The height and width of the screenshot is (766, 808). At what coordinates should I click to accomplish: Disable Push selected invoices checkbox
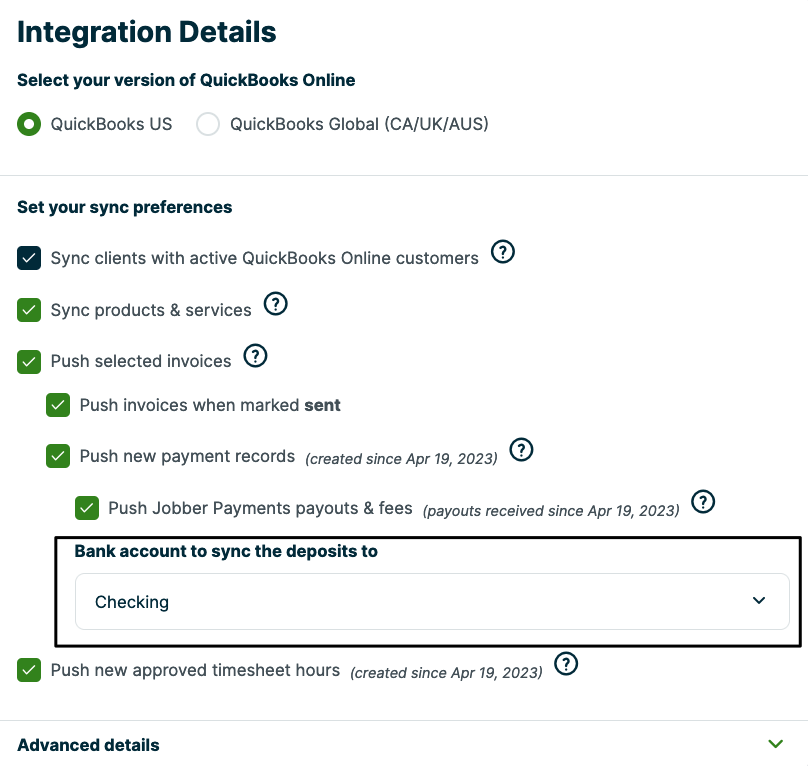point(29,361)
